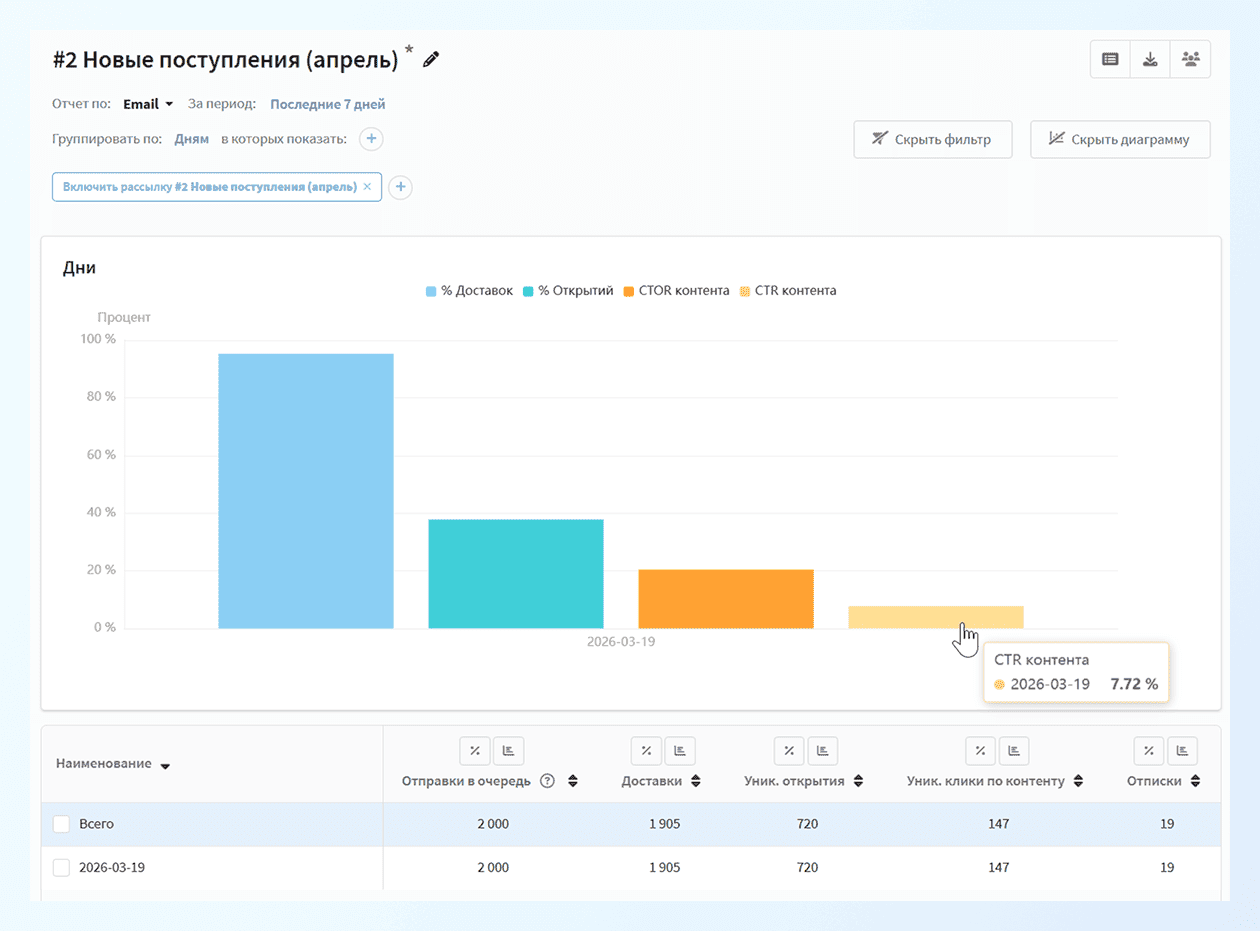Select the 2026-03-19 row checkbox
The height and width of the screenshot is (931, 1260).
[x=61, y=868]
